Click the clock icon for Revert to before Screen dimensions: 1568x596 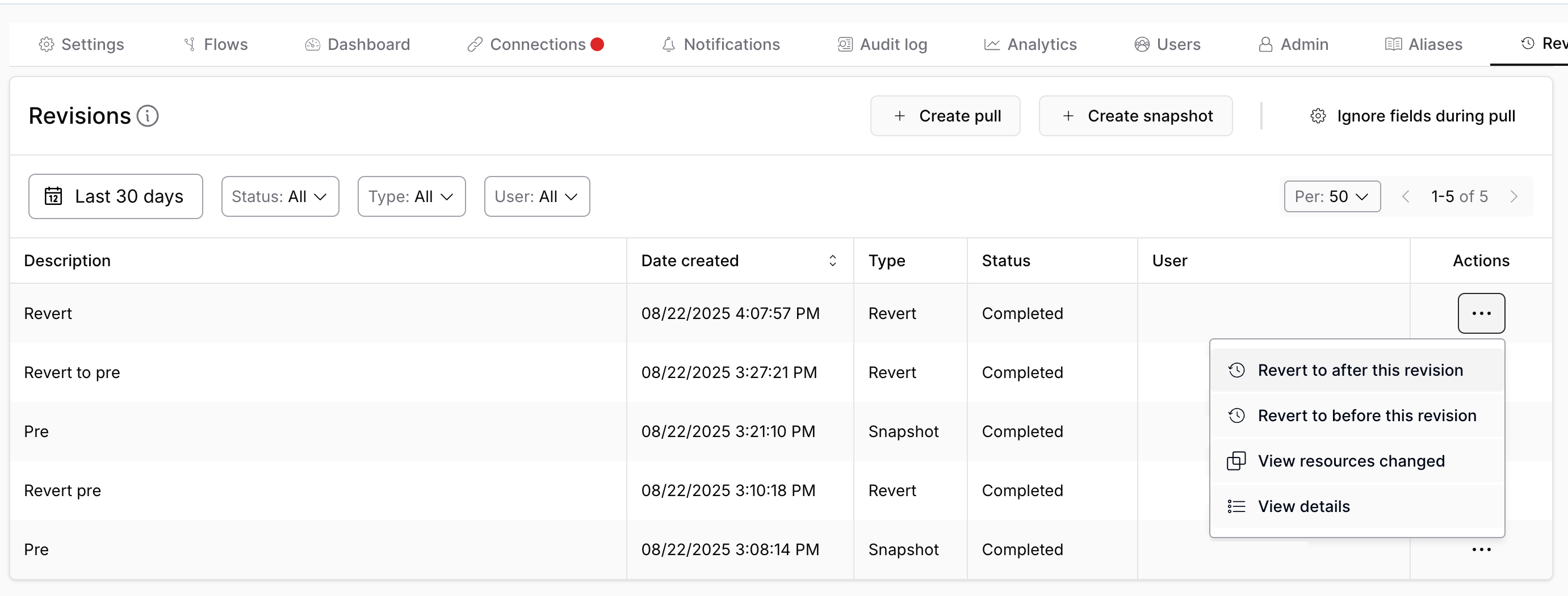pyautogui.click(x=1236, y=415)
